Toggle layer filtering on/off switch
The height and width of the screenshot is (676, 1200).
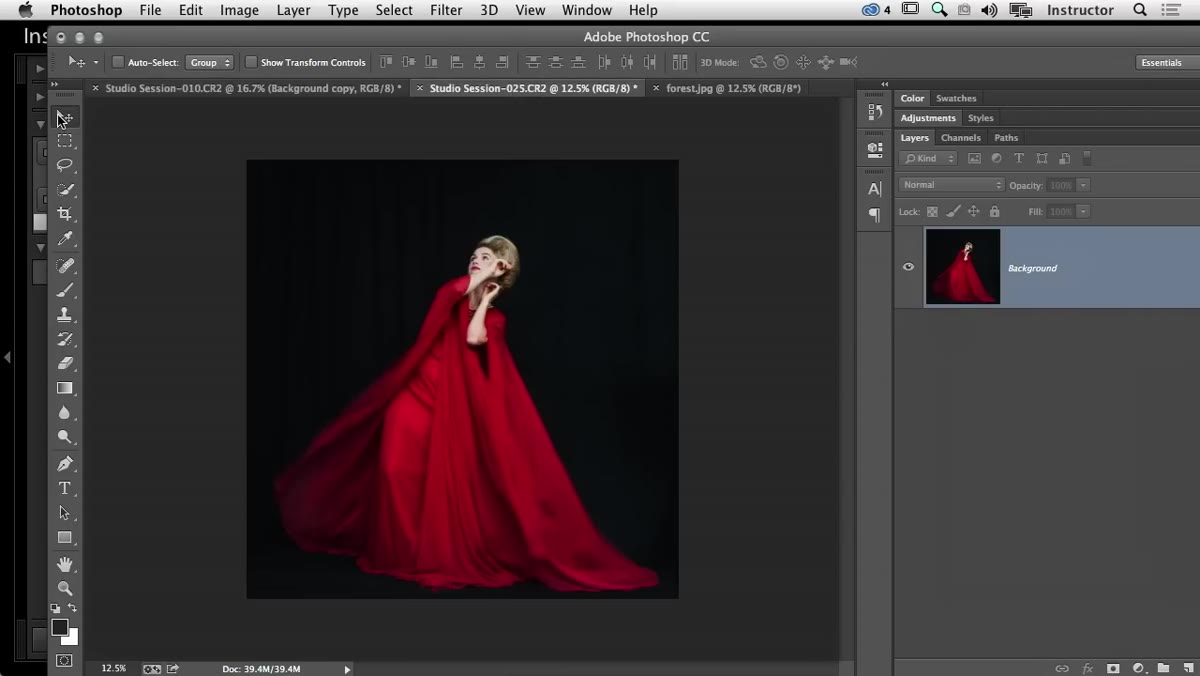[1087, 158]
